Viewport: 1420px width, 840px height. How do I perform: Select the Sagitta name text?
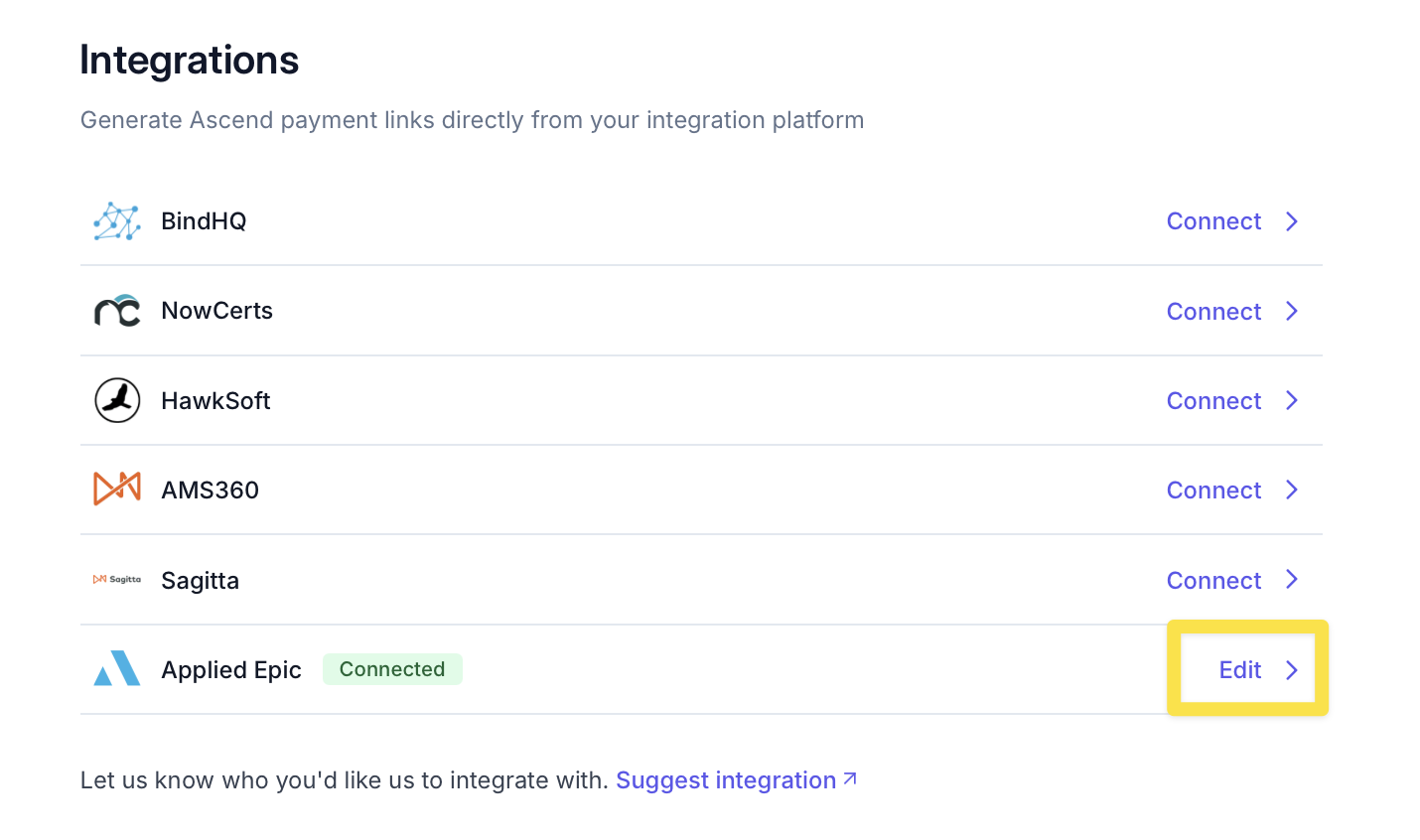tap(200, 580)
